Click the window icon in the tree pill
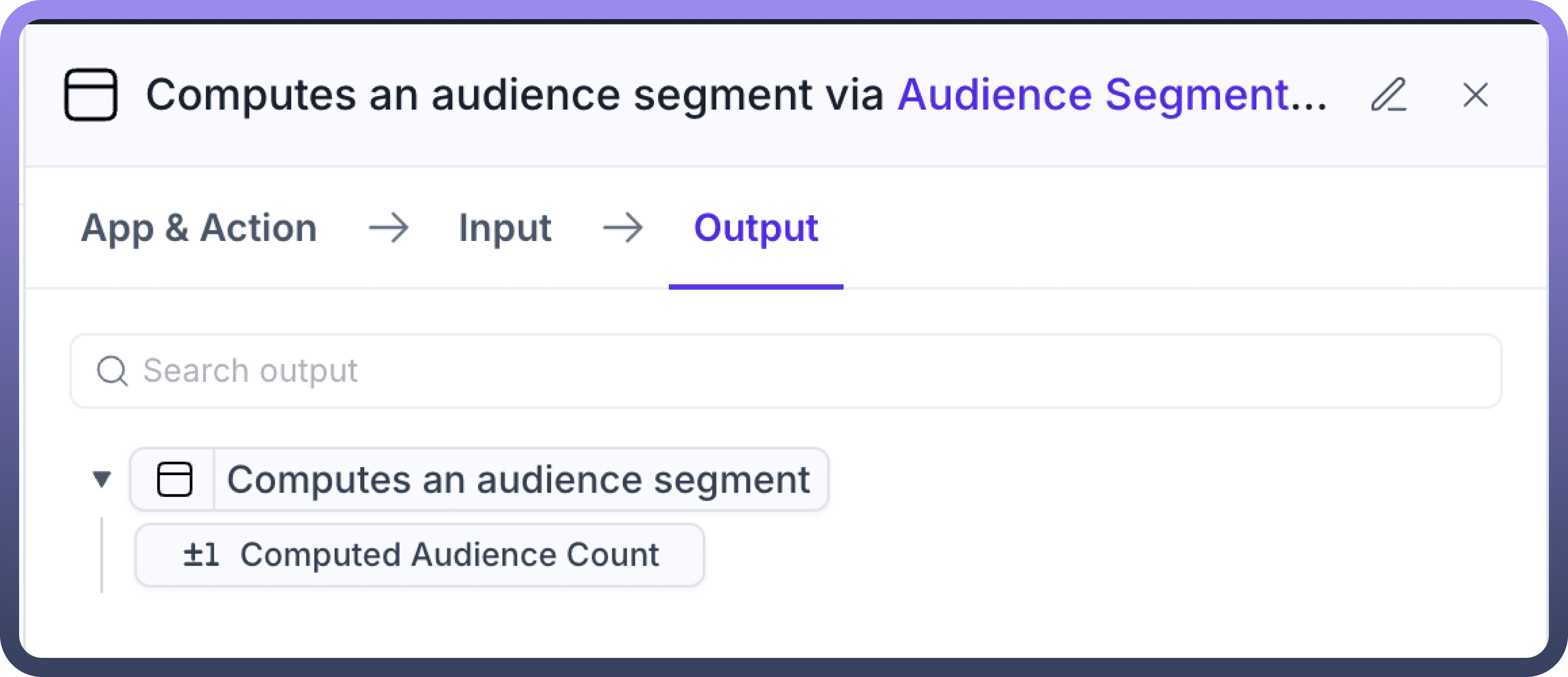 point(174,479)
